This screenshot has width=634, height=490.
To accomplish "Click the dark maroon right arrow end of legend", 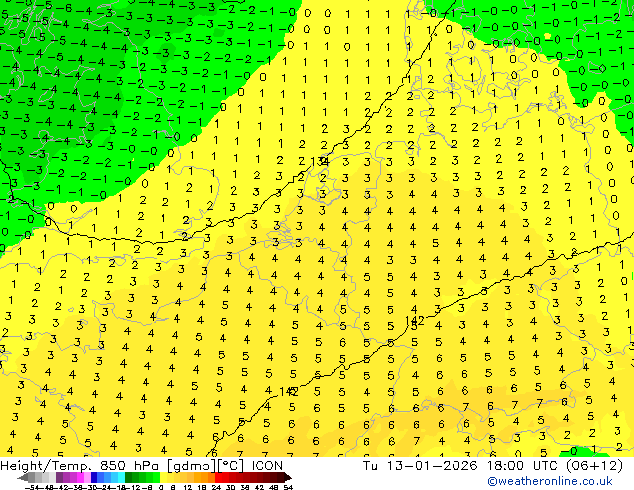I will tap(287, 478).
